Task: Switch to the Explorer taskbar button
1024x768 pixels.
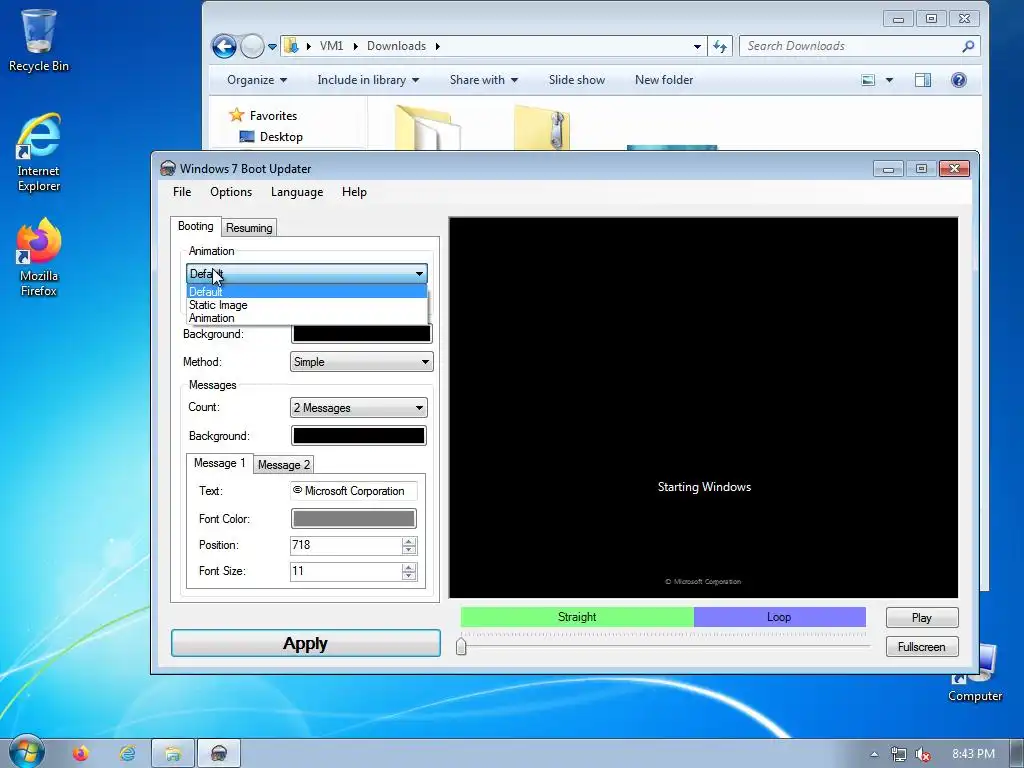Action: point(173,754)
